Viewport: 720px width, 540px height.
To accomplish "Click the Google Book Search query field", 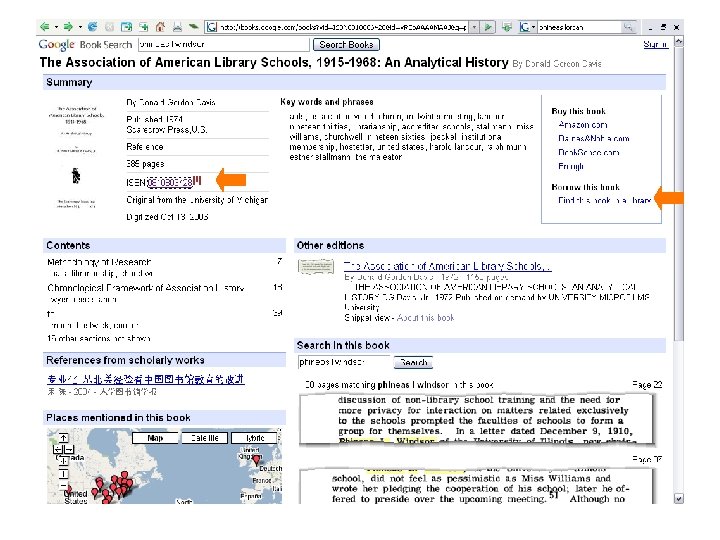I will click(224, 45).
